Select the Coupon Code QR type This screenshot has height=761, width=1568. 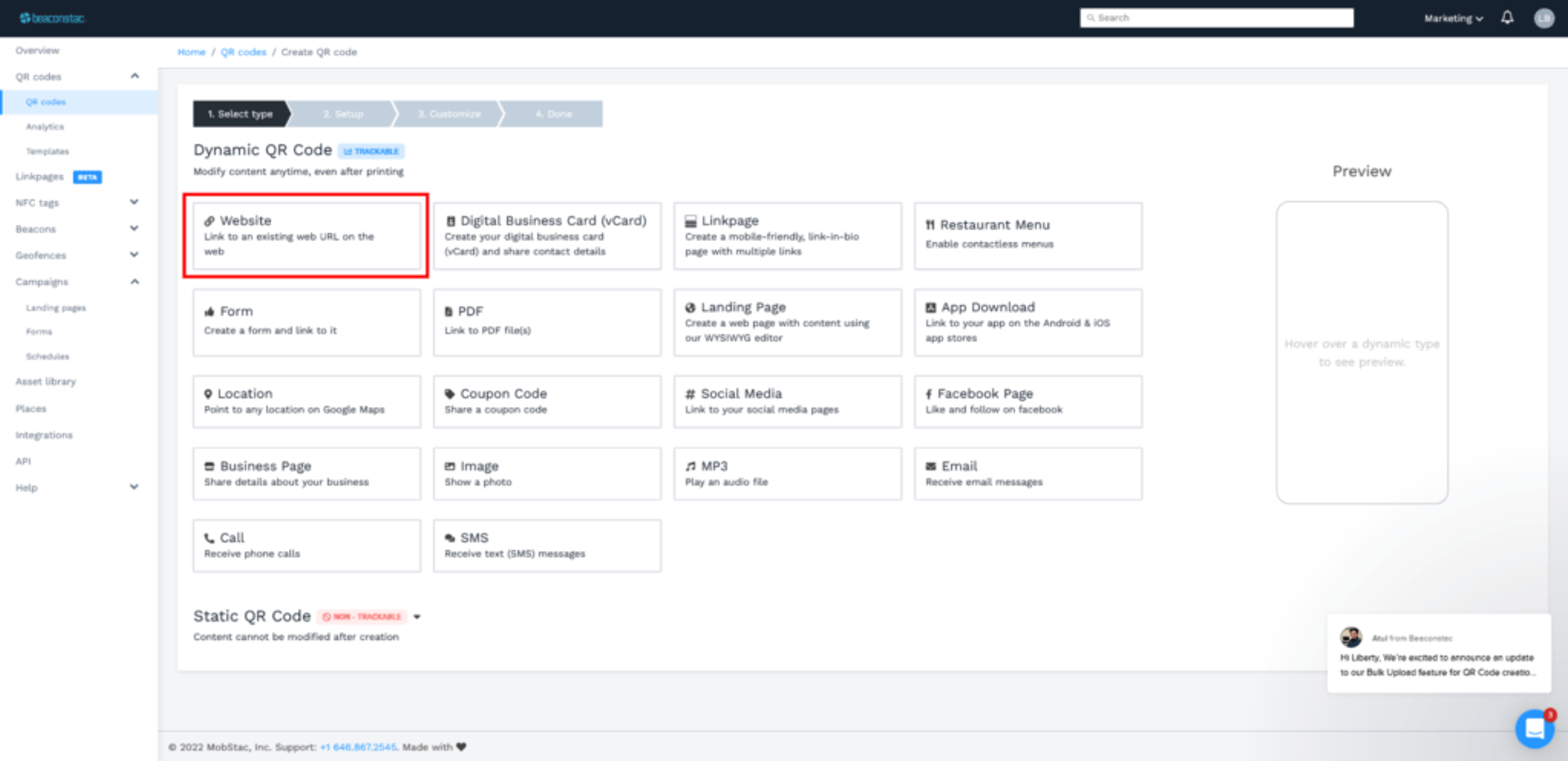click(x=547, y=401)
